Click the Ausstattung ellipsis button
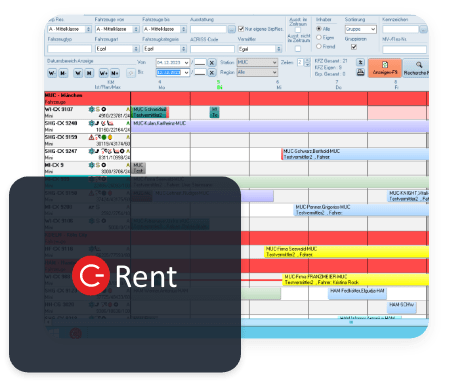 (232, 29)
